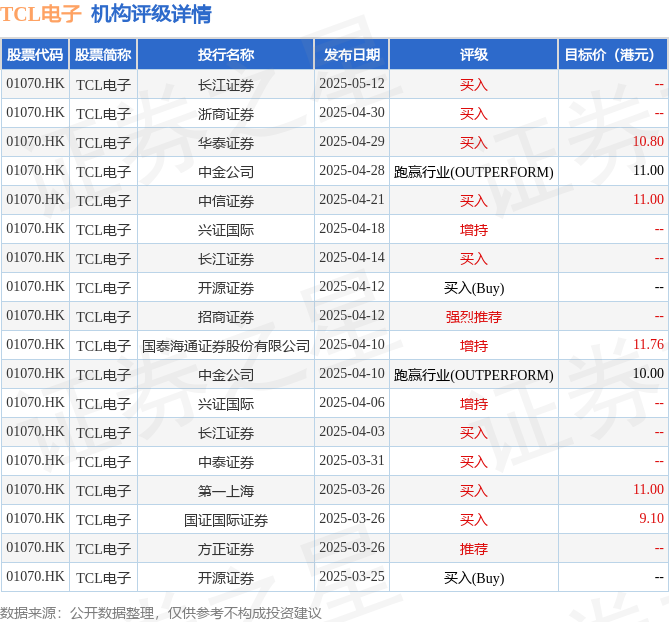Click the 发布日期 column header

[x=352, y=55]
